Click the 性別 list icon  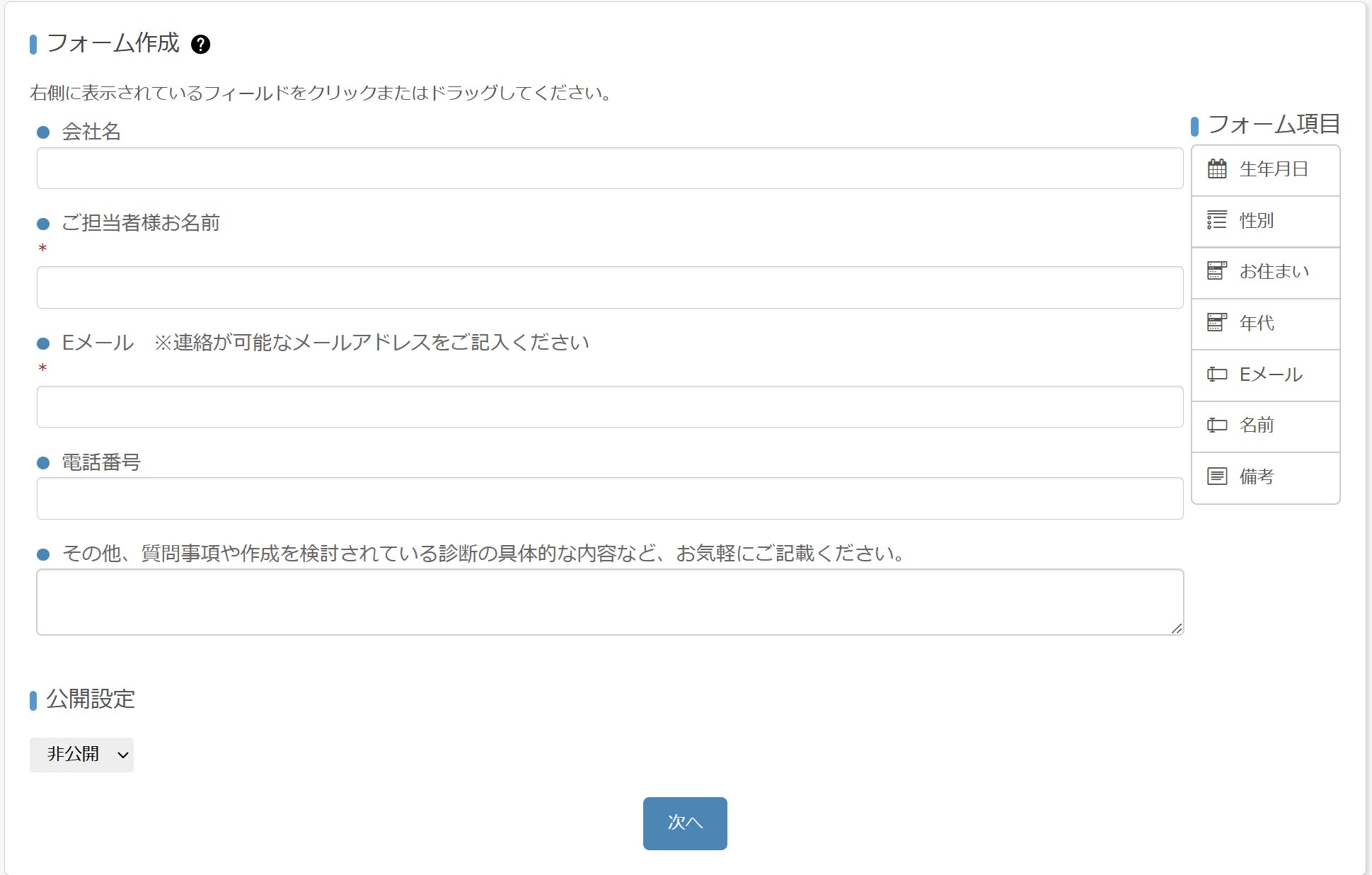(1217, 220)
